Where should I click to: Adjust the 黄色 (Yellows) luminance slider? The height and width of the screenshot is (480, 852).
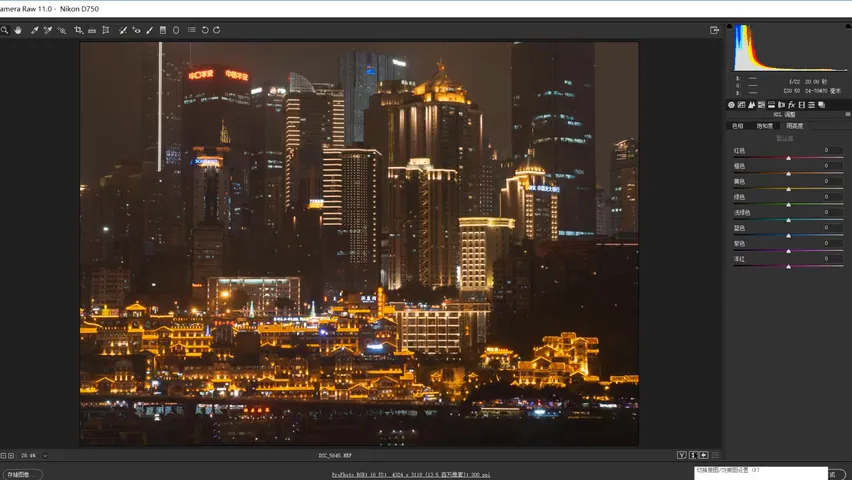tap(788, 189)
